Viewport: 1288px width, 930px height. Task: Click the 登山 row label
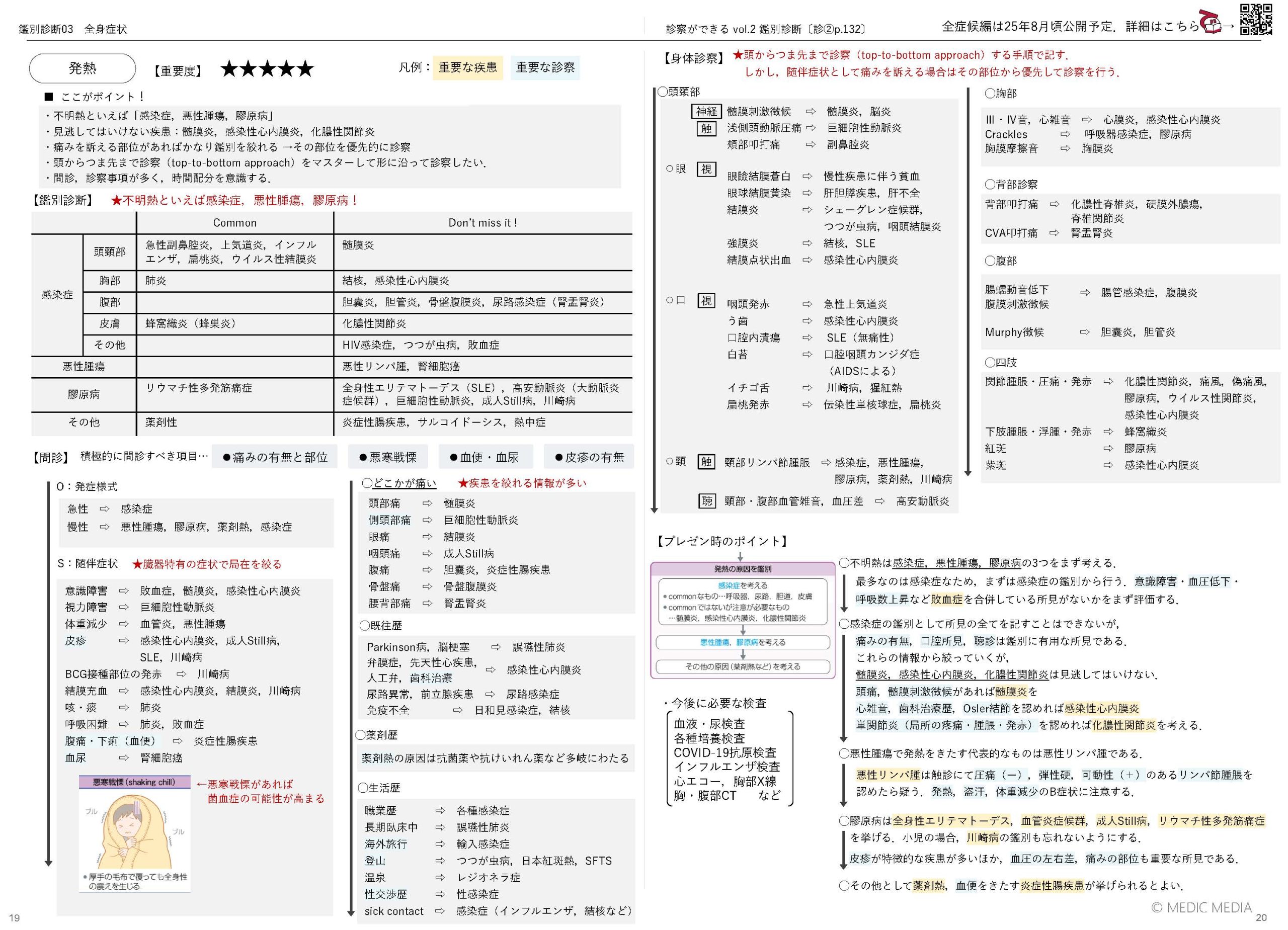(x=375, y=861)
